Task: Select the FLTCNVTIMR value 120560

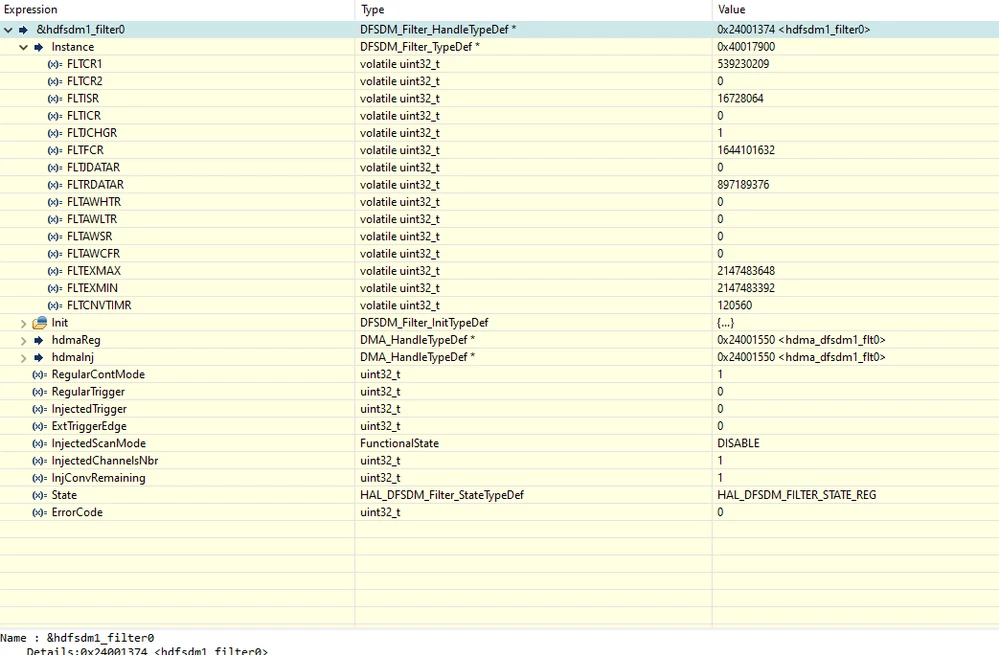Action: pyautogui.click(x=735, y=305)
